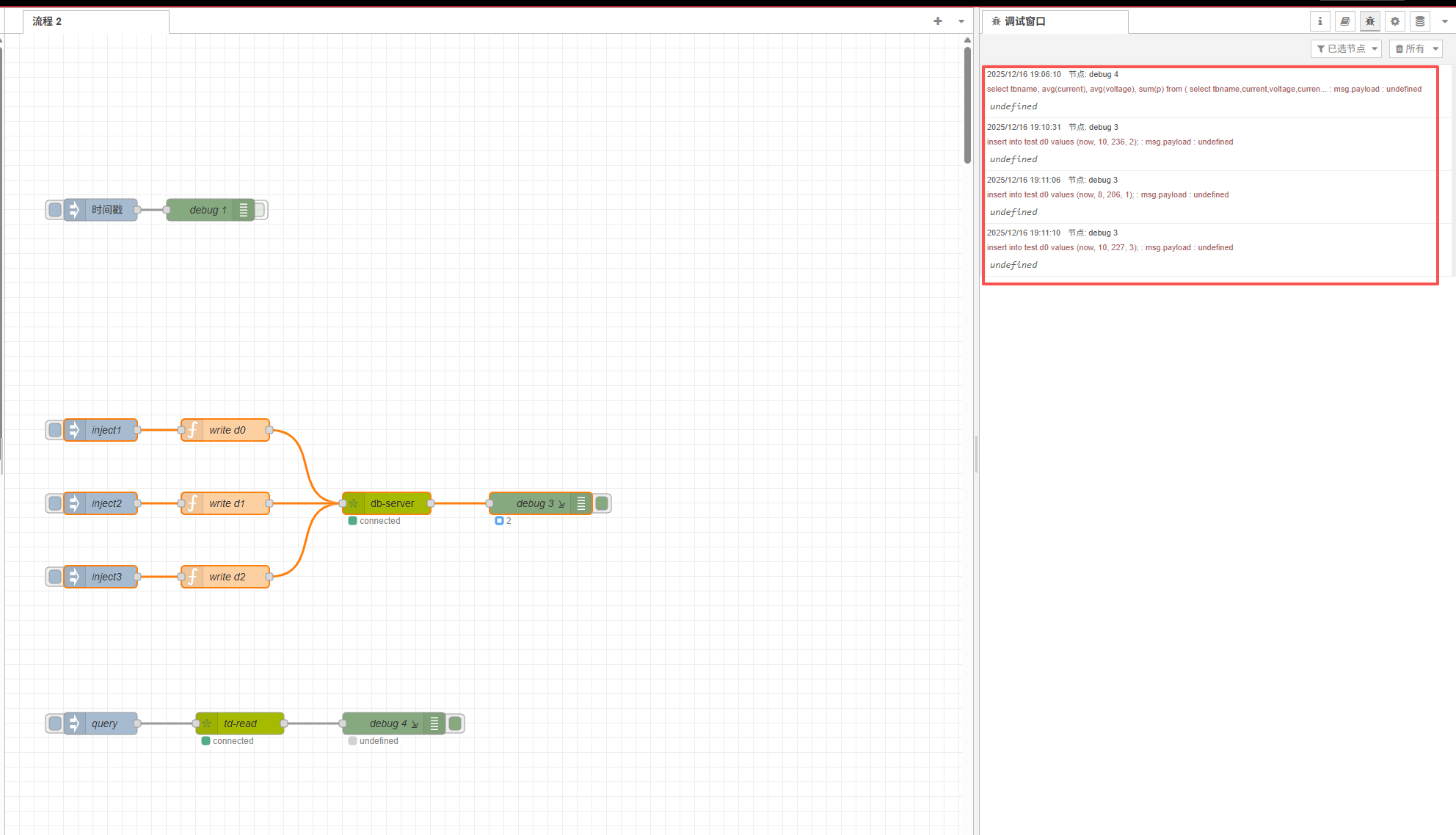Open the selected-nodes filter dropdown

[x=1346, y=48]
